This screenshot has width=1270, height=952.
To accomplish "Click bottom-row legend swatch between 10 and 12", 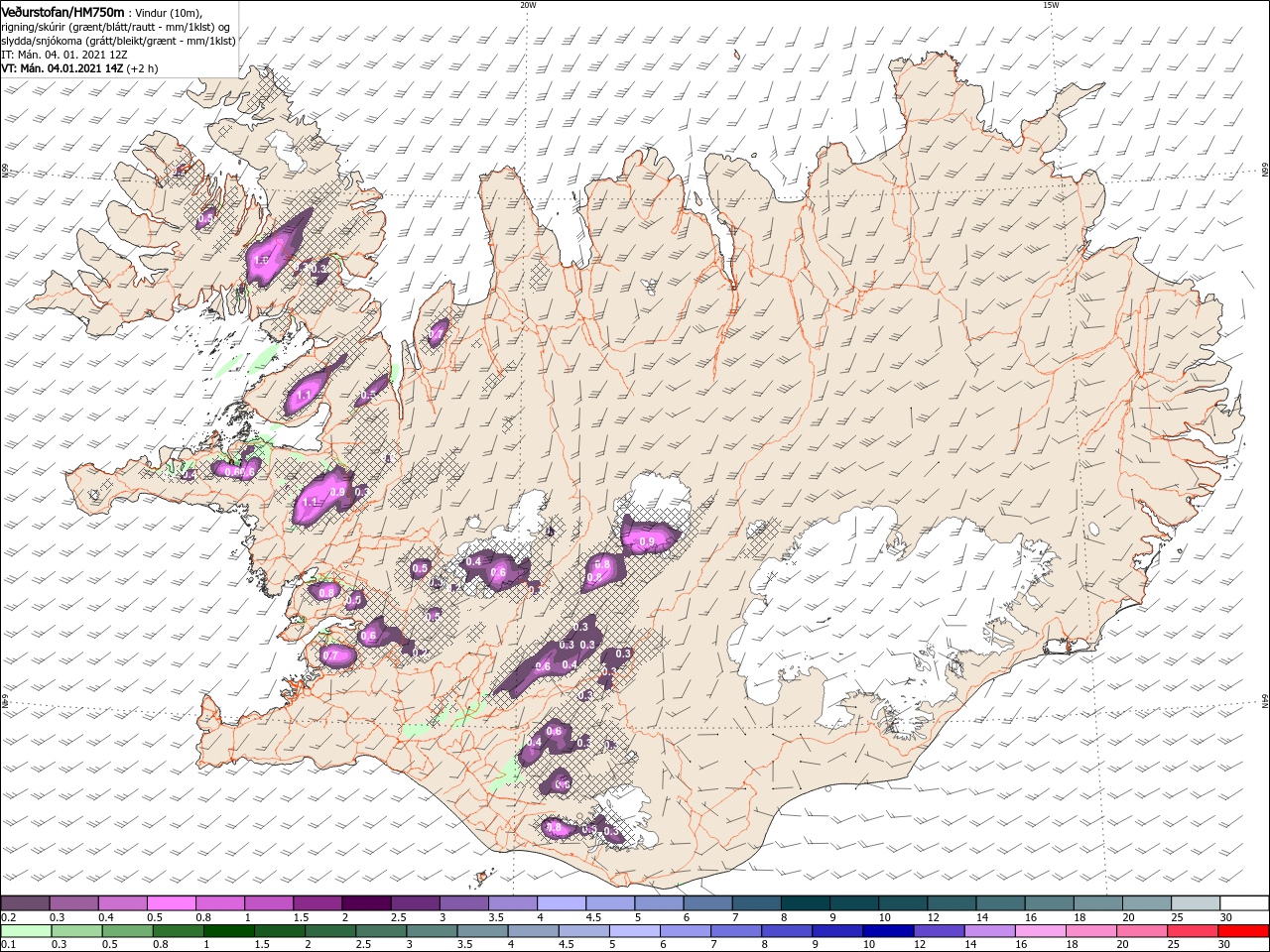I will 888,931.
